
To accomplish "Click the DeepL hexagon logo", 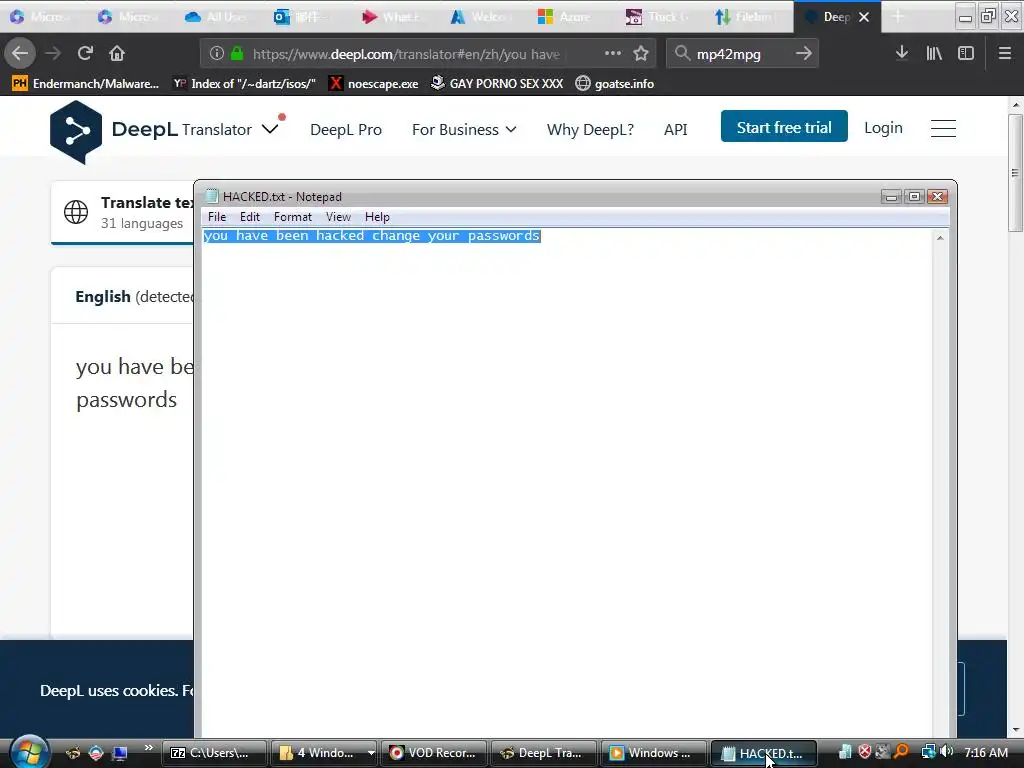I will coord(76,132).
